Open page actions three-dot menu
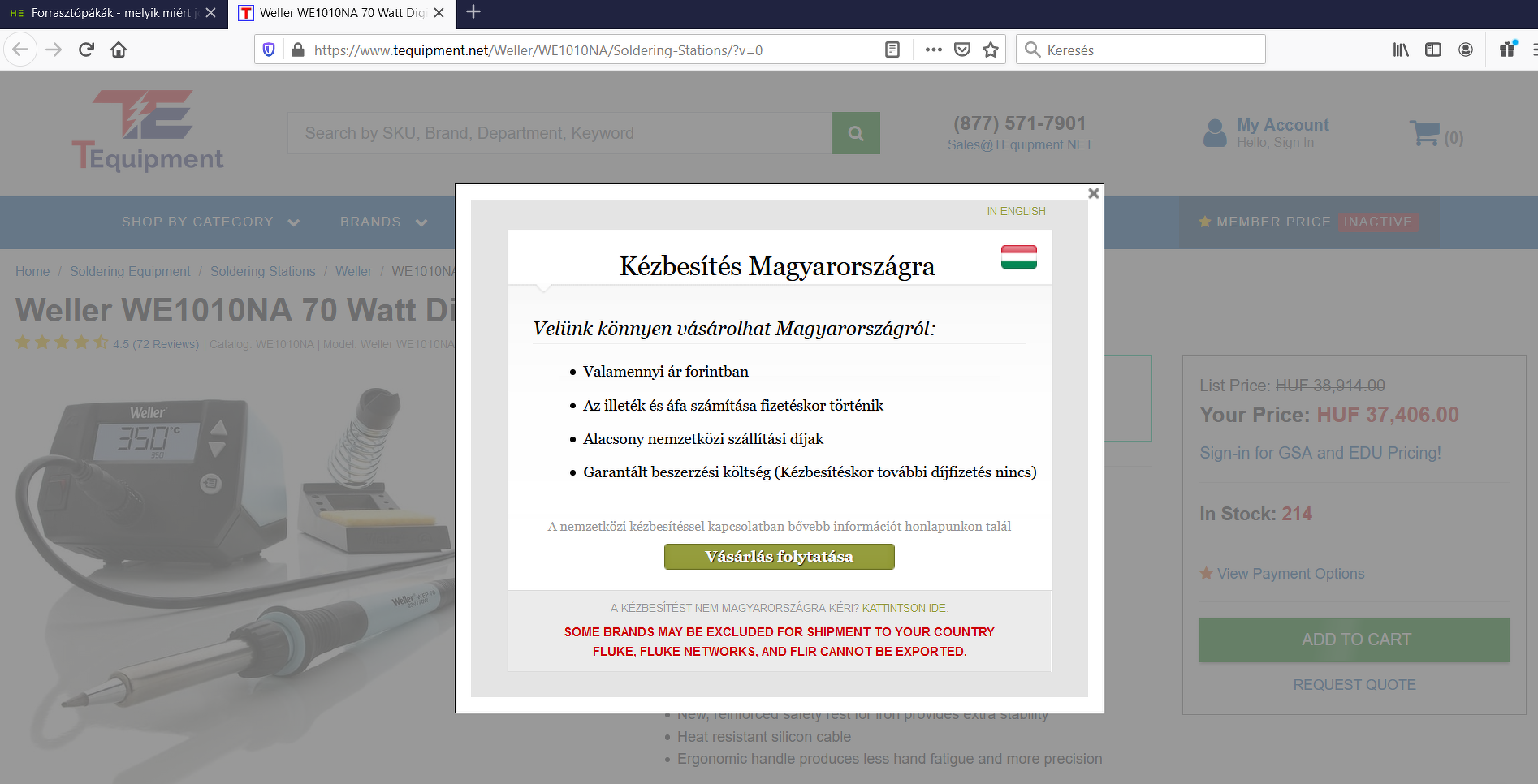Image resolution: width=1538 pixels, height=784 pixels. click(x=934, y=50)
